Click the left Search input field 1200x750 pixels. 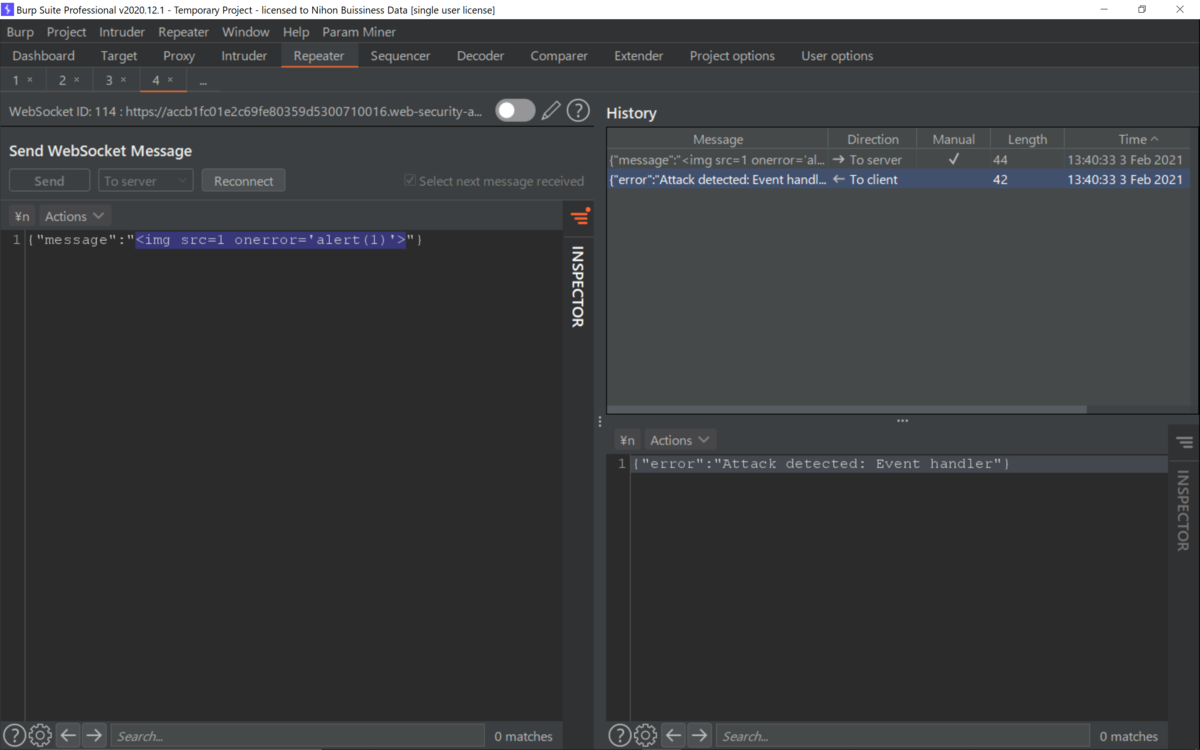tap(297, 736)
